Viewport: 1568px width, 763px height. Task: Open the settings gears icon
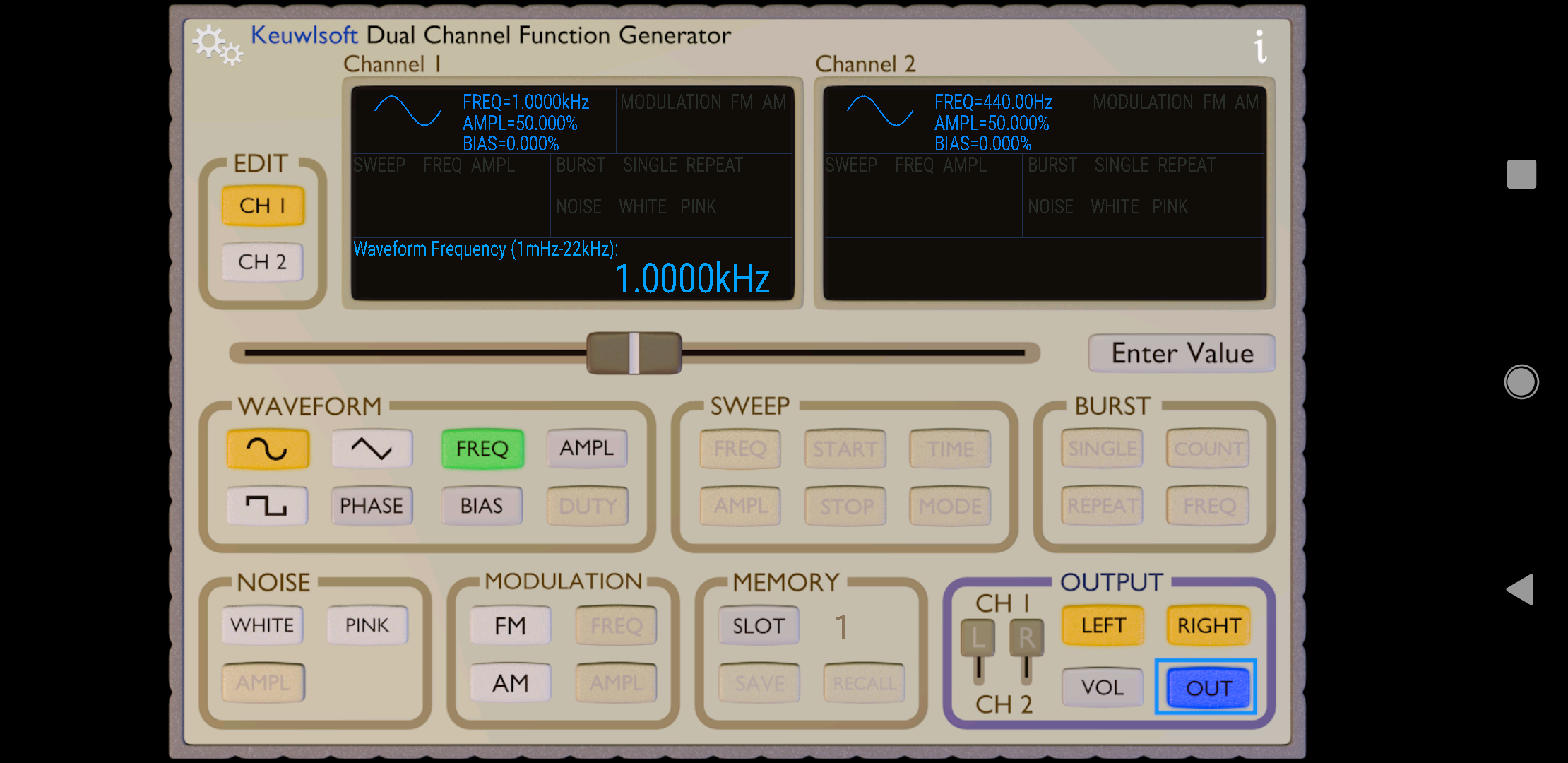pyautogui.click(x=217, y=45)
